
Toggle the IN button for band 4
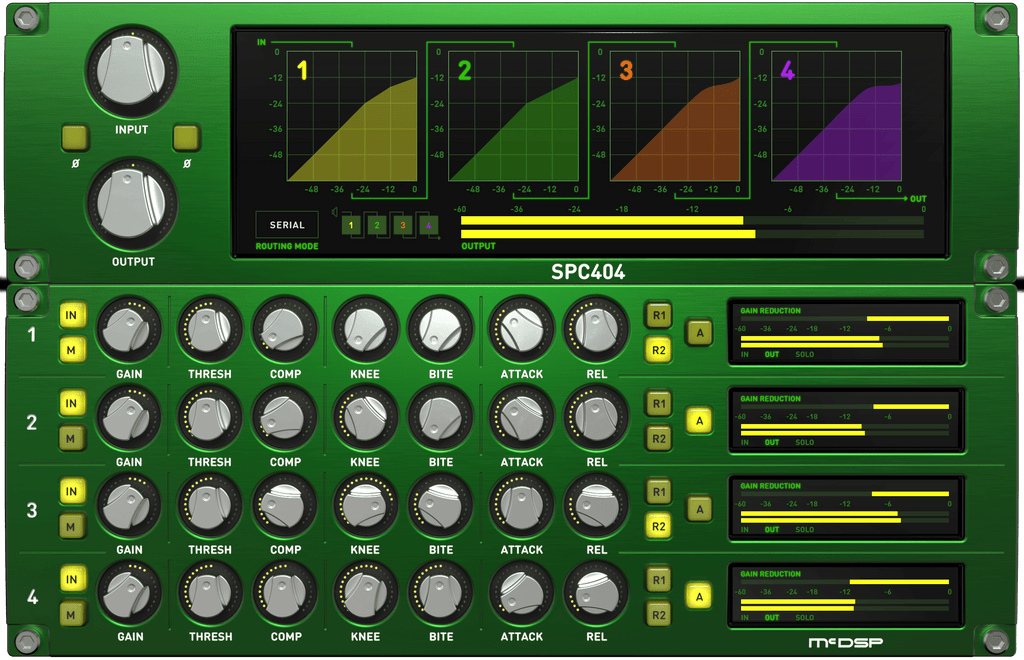click(72, 579)
